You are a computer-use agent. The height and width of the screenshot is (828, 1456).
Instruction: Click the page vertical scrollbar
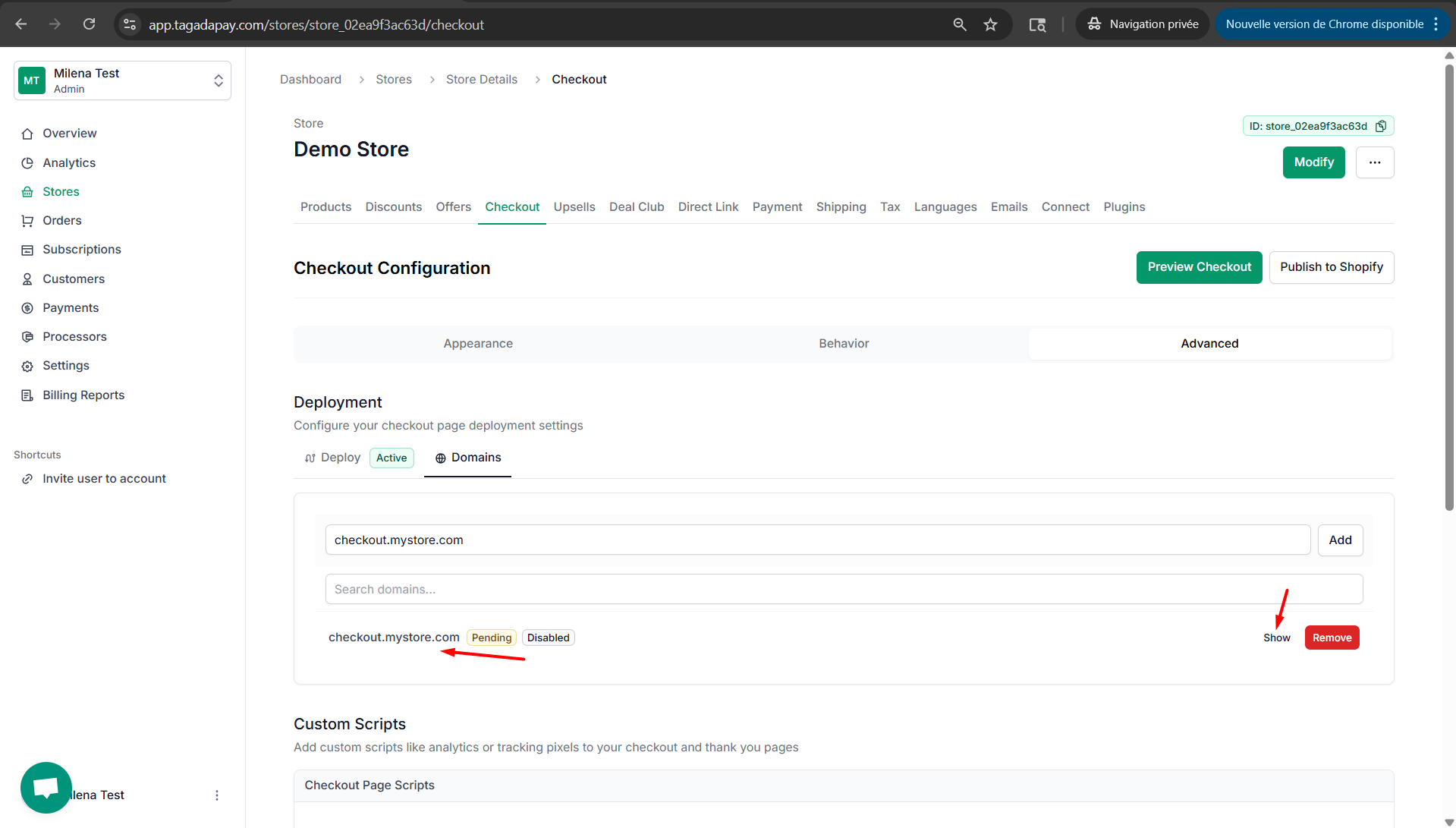[1449, 288]
